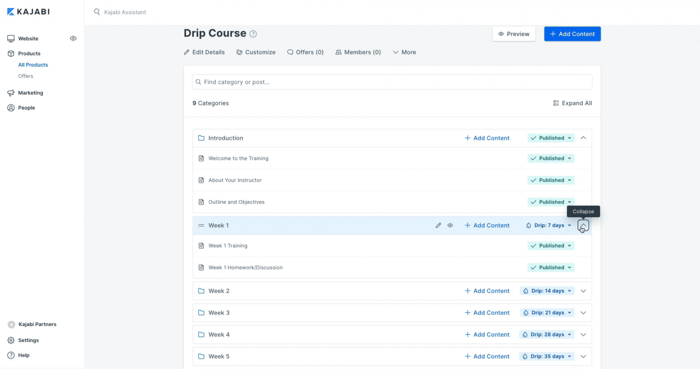Open the Members (0) tab
This screenshot has width=700, height=369.
[x=358, y=52]
